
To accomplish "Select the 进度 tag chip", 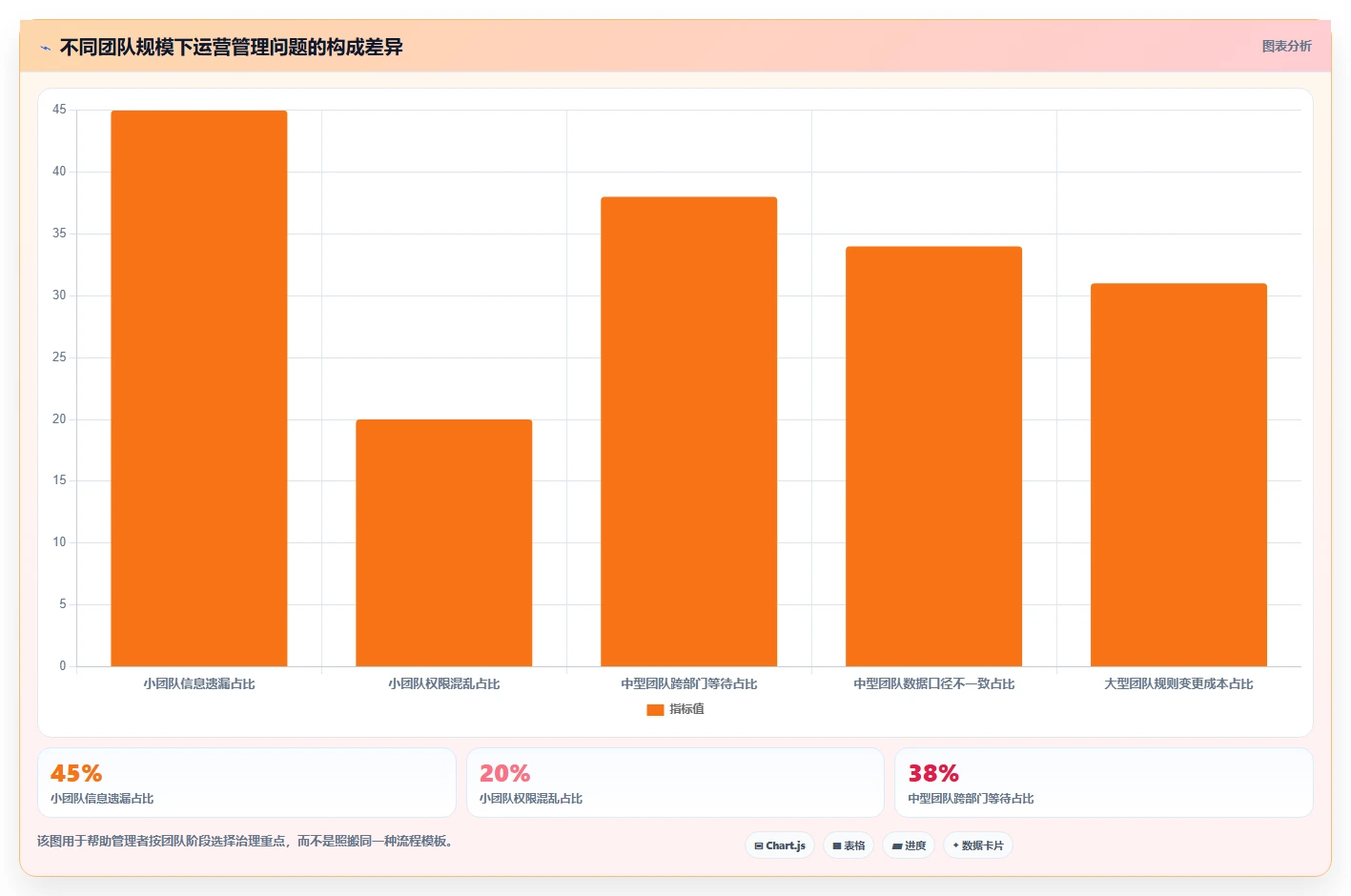I will click(909, 845).
